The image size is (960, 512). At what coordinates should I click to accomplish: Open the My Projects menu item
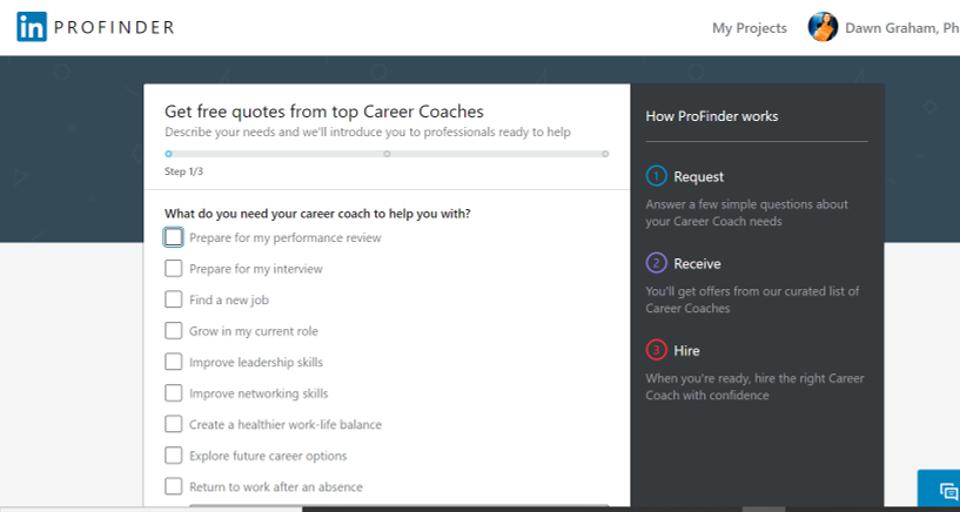[x=749, y=28]
